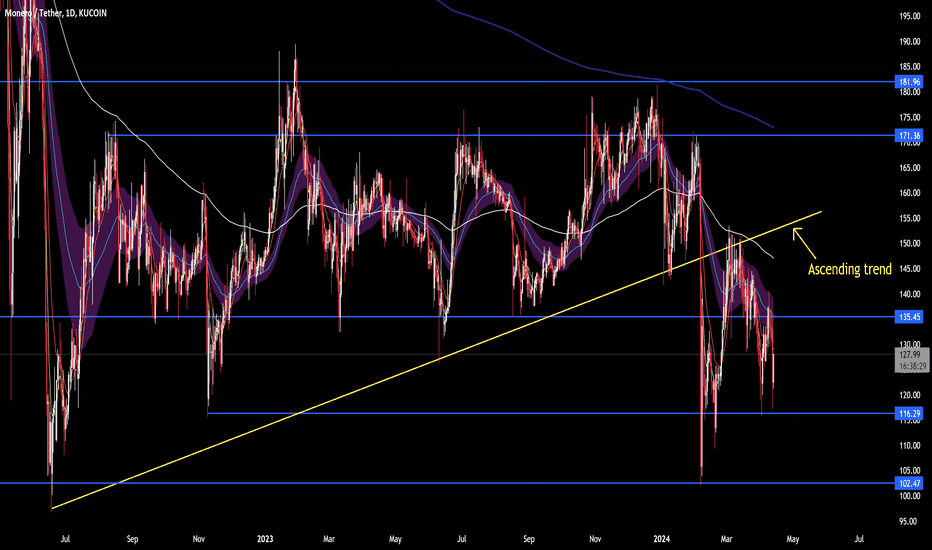Click the Nov label next to 2023
Viewport: 932px width, 550px height.
click(199, 539)
